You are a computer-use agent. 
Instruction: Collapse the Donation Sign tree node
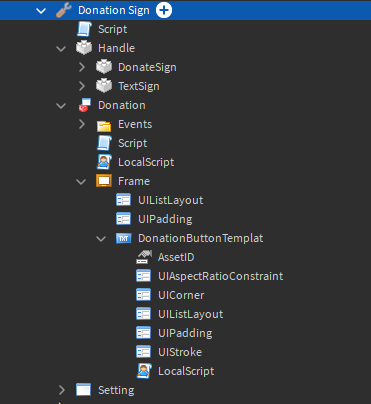41,11
